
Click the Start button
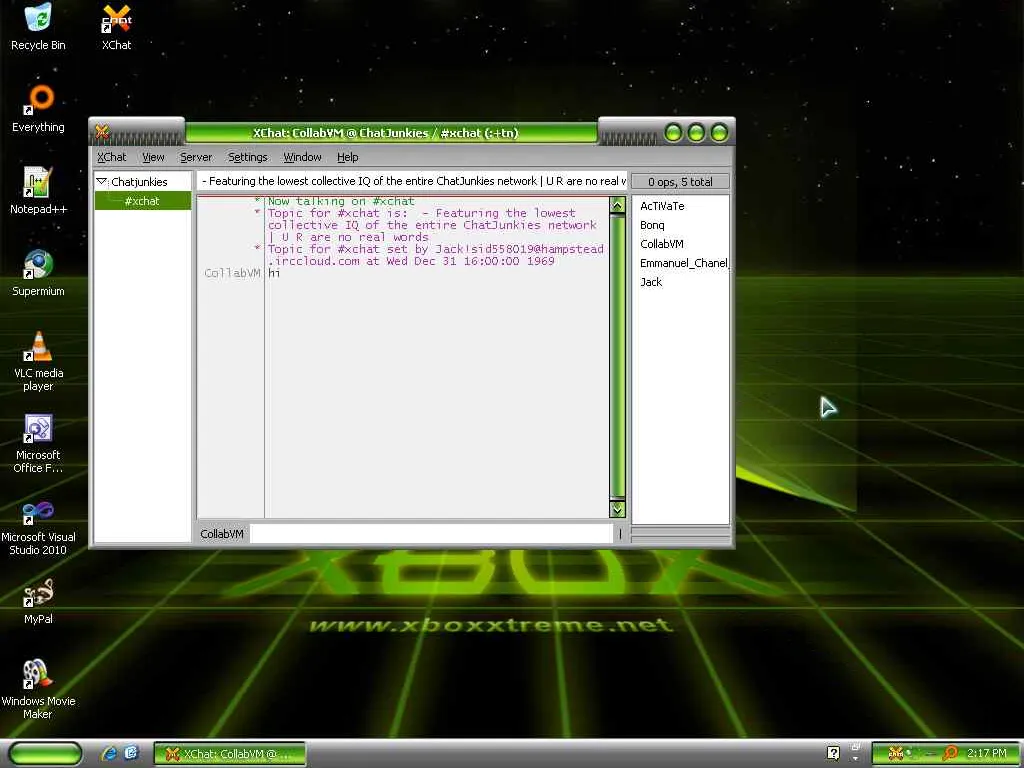tap(46, 754)
